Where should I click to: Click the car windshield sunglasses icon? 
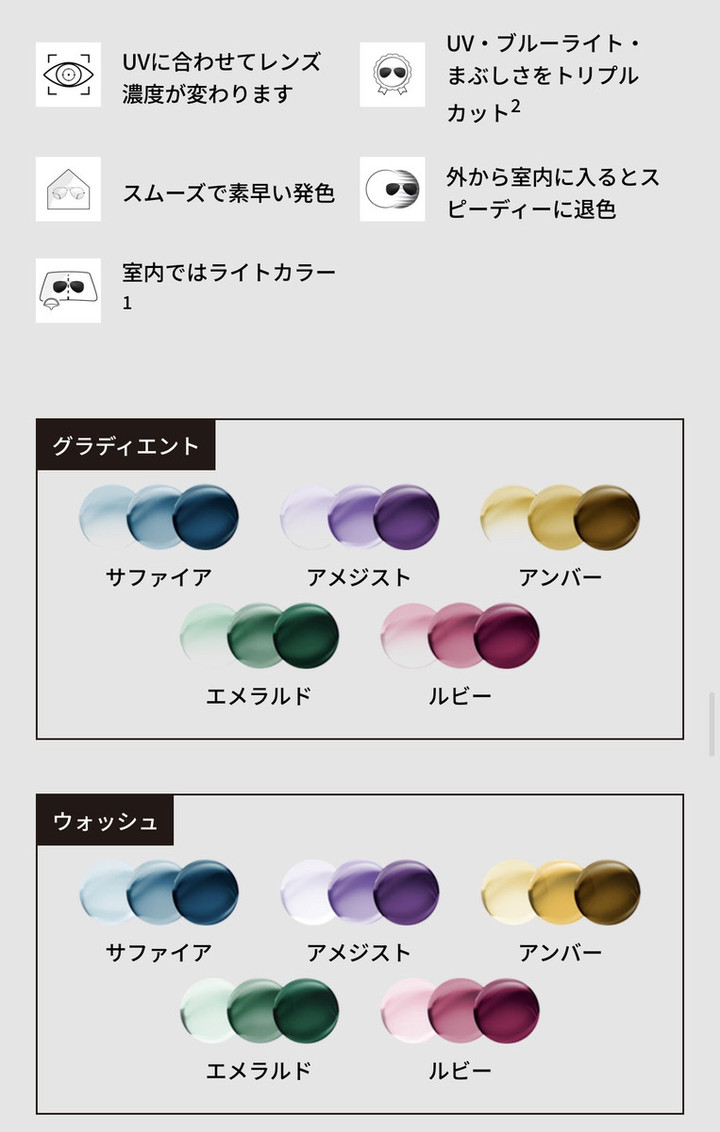(x=68, y=291)
